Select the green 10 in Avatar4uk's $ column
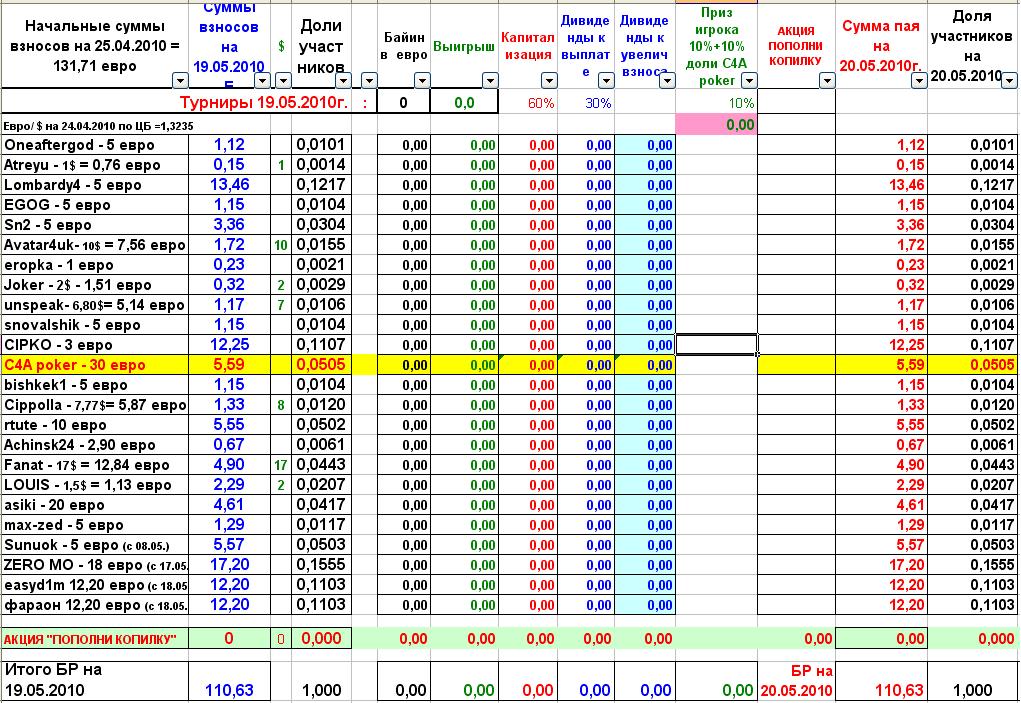This screenshot has height=703, width=1021. coord(281,245)
